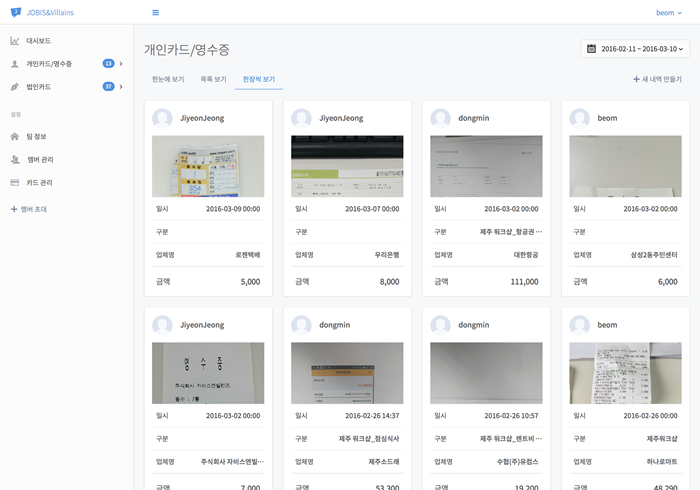Click the JOBIS&Villains logo icon

(16, 12)
